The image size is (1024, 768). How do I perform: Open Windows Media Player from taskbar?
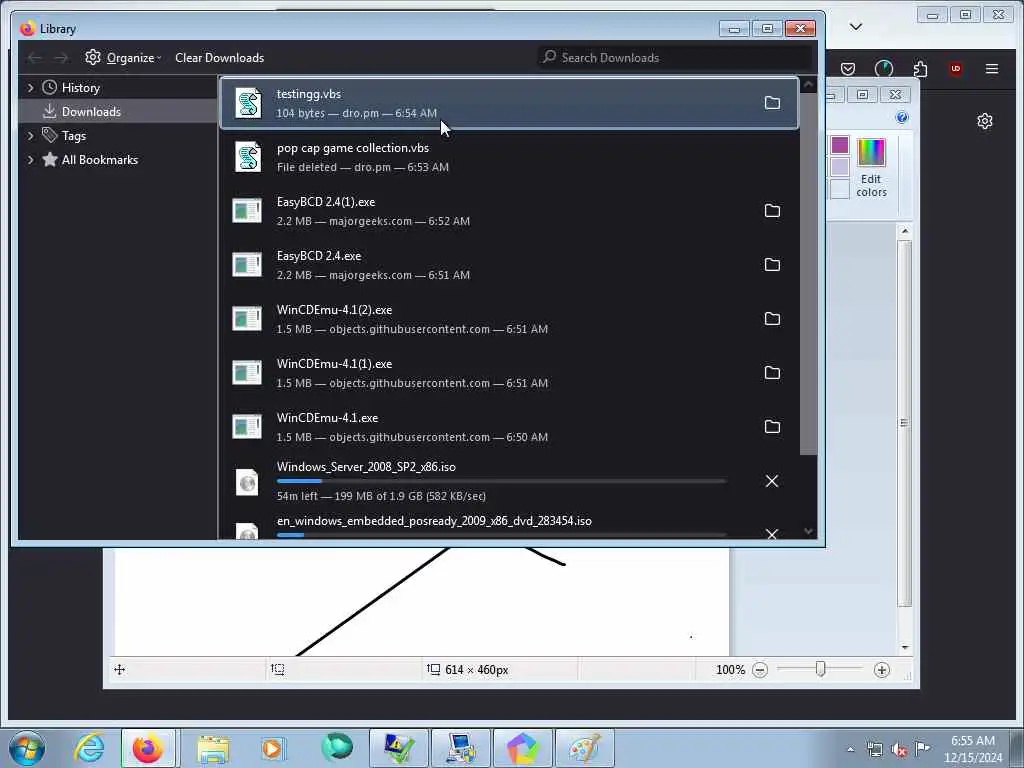(272, 748)
